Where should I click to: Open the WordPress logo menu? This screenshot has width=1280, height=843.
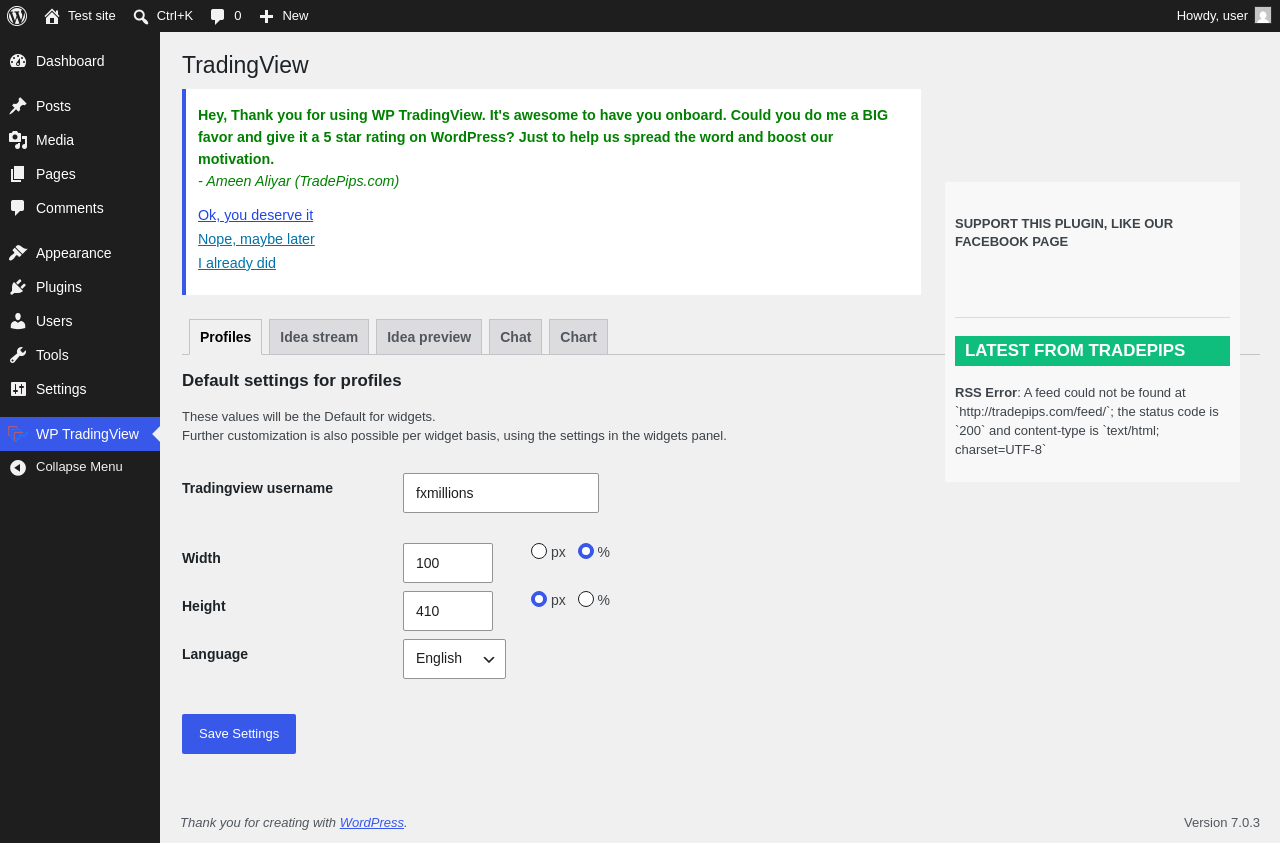[x=17, y=16]
